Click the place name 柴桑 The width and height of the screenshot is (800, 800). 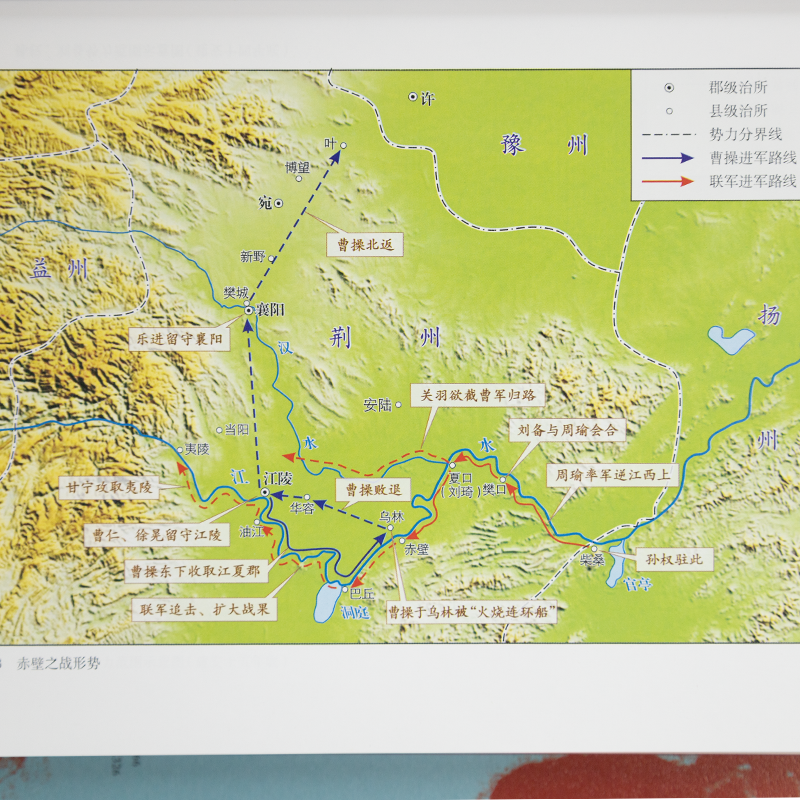(592, 560)
